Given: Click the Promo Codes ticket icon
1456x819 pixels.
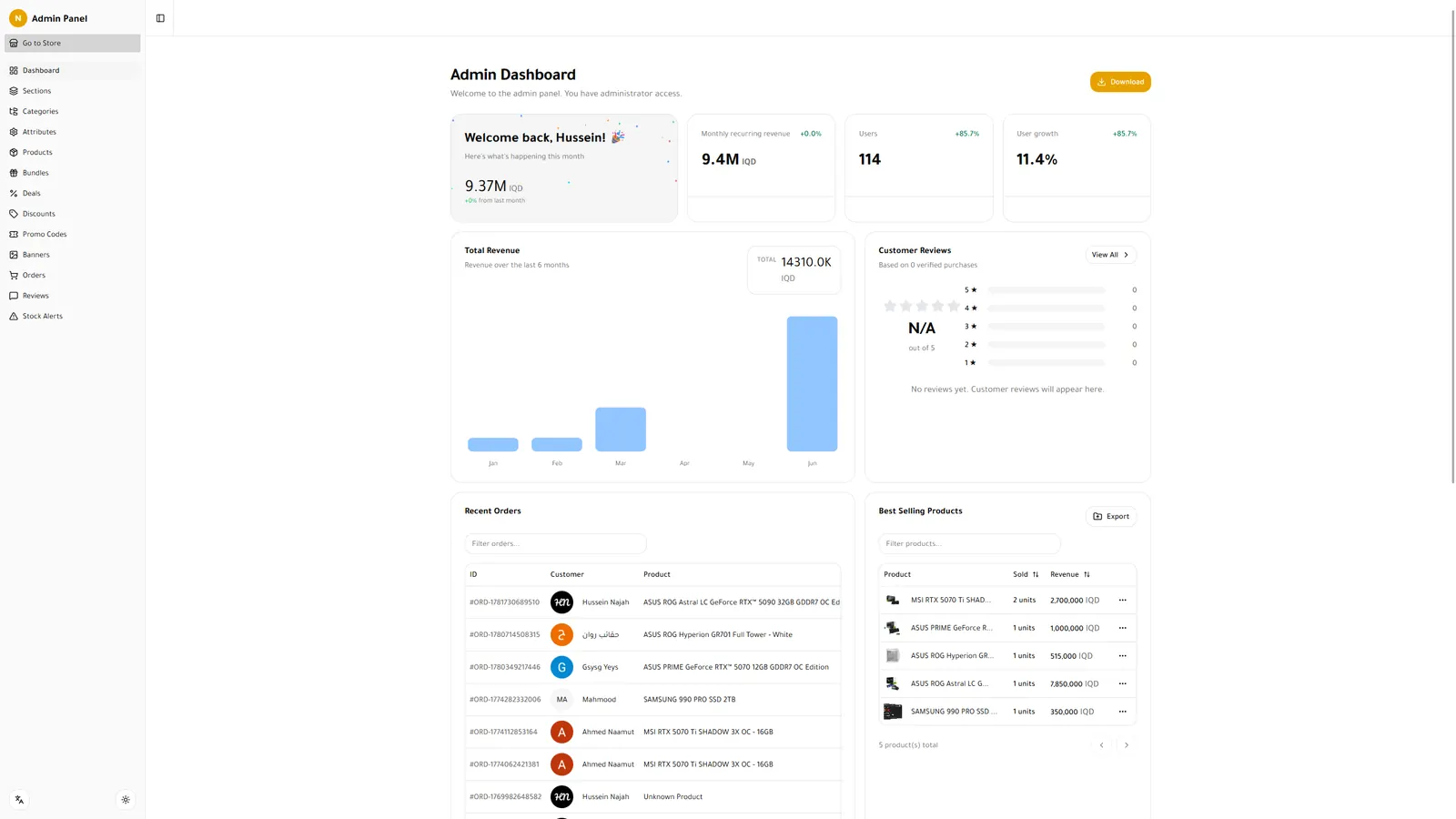Looking at the screenshot, I should pos(14,234).
